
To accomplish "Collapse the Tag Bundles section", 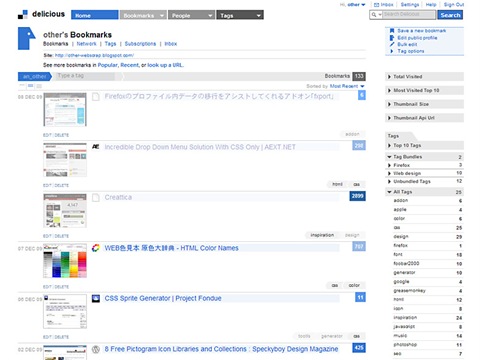I will pyautogui.click(x=424, y=157).
